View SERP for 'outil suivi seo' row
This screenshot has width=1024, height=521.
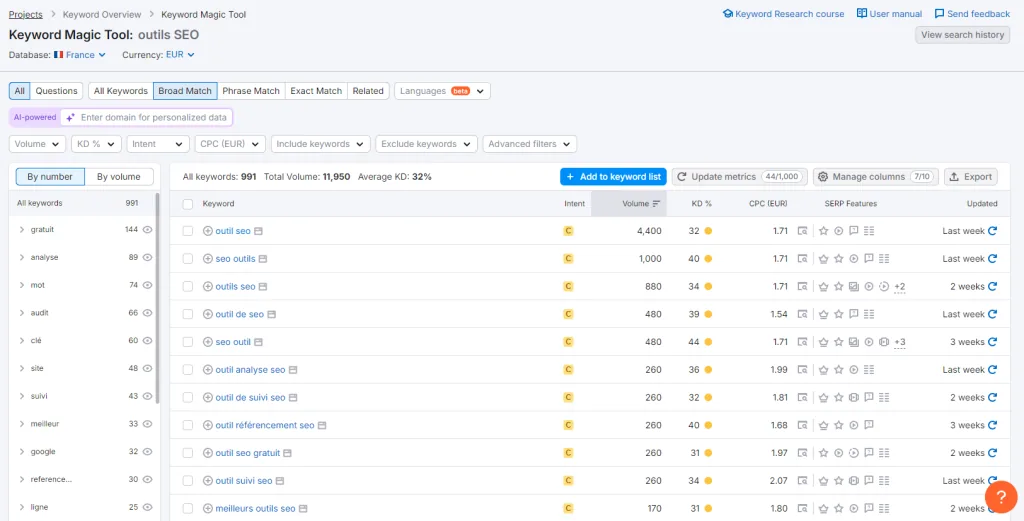pos(803,481)
